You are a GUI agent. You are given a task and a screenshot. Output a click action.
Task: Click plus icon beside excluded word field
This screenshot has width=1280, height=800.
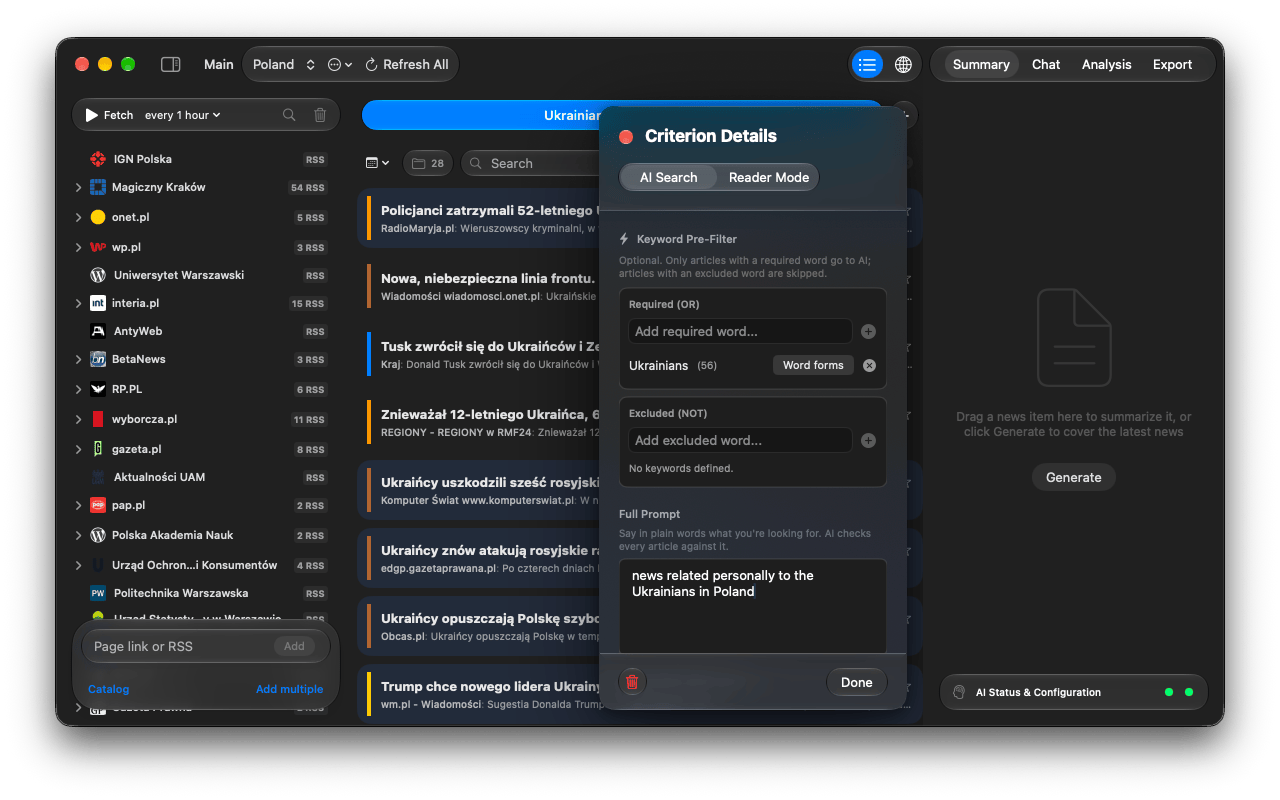[x=868, y=440]
